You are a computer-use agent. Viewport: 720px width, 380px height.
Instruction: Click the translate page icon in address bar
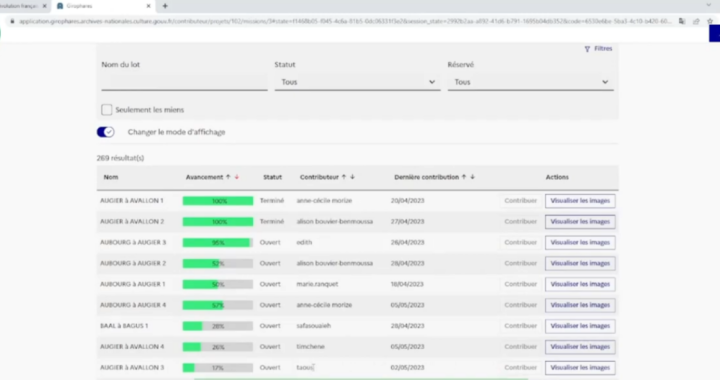pos(682,21)
